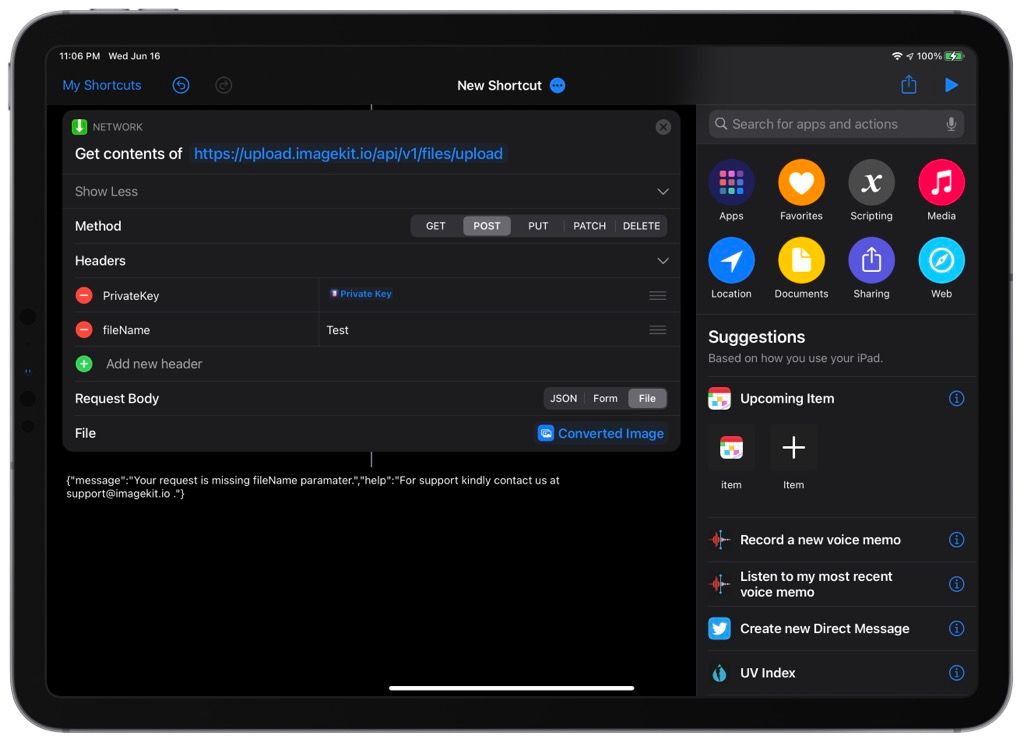Collapse options with Show Less
Viewport: 1024px width, 743px height.
[106, 191]
